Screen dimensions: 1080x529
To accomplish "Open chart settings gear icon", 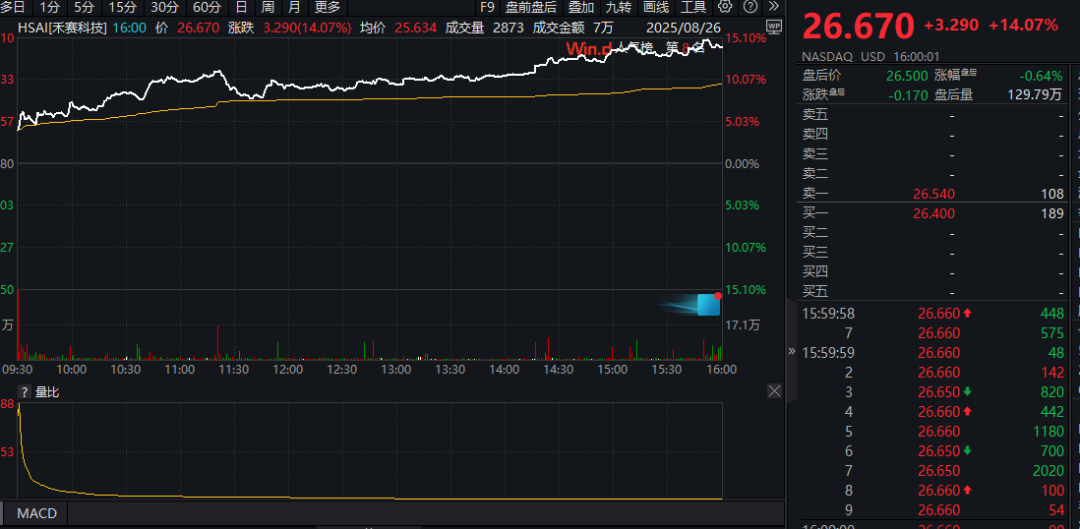I will click(x=726, y=6).
